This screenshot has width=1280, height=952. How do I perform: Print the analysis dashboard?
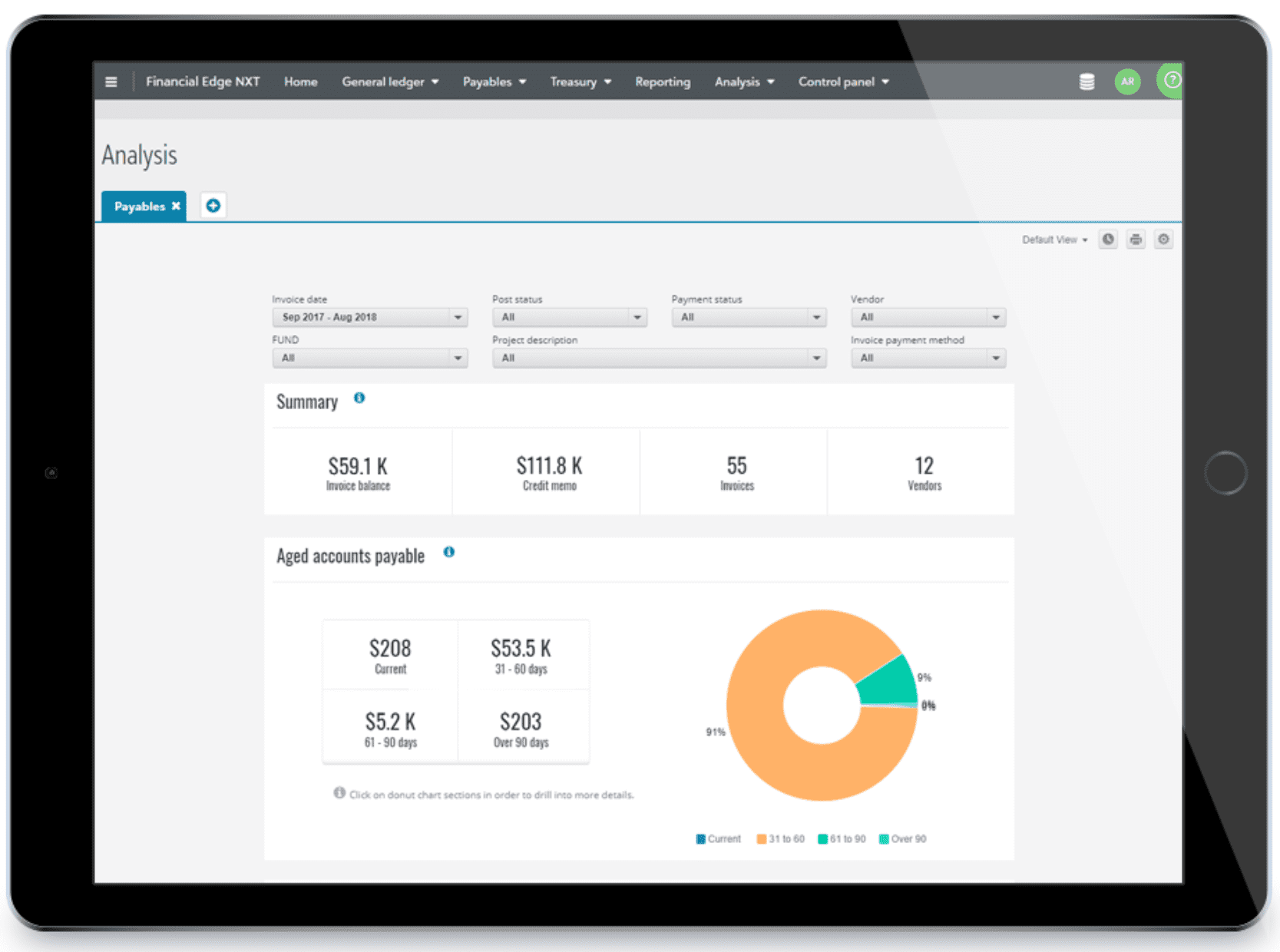[1136, 240]
